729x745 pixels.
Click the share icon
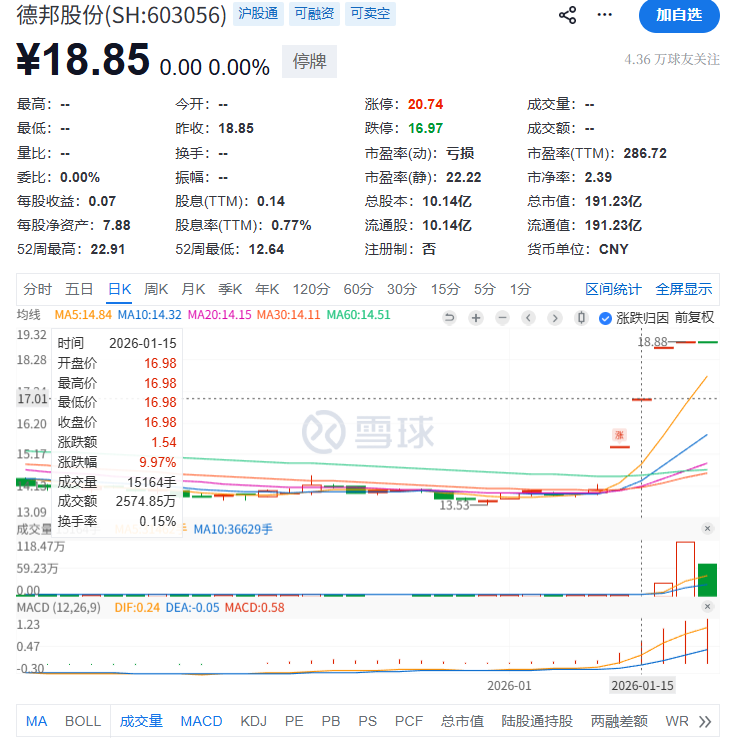point(567,15)
